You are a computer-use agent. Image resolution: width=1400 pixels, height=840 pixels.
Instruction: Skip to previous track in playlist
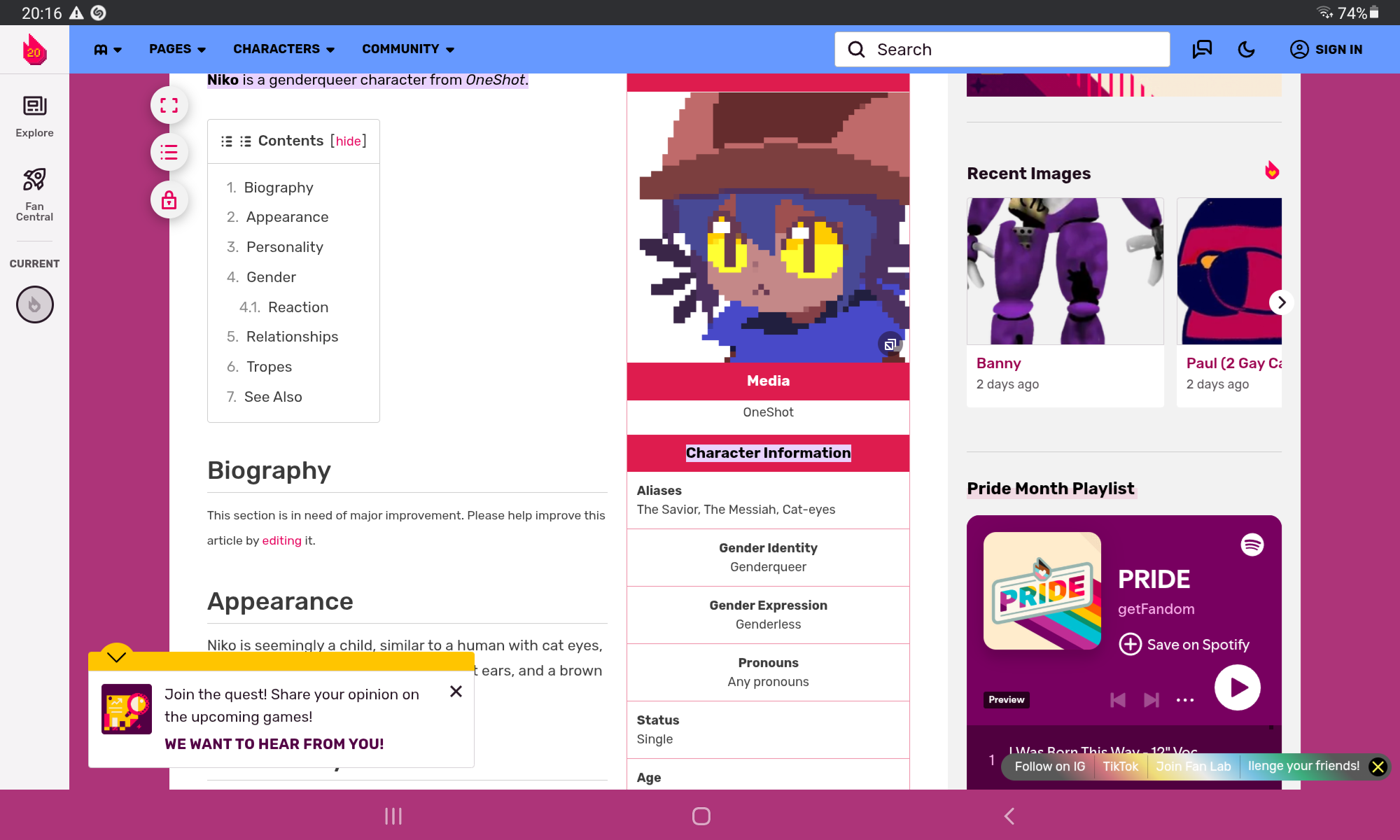[x=1118, y=700]
